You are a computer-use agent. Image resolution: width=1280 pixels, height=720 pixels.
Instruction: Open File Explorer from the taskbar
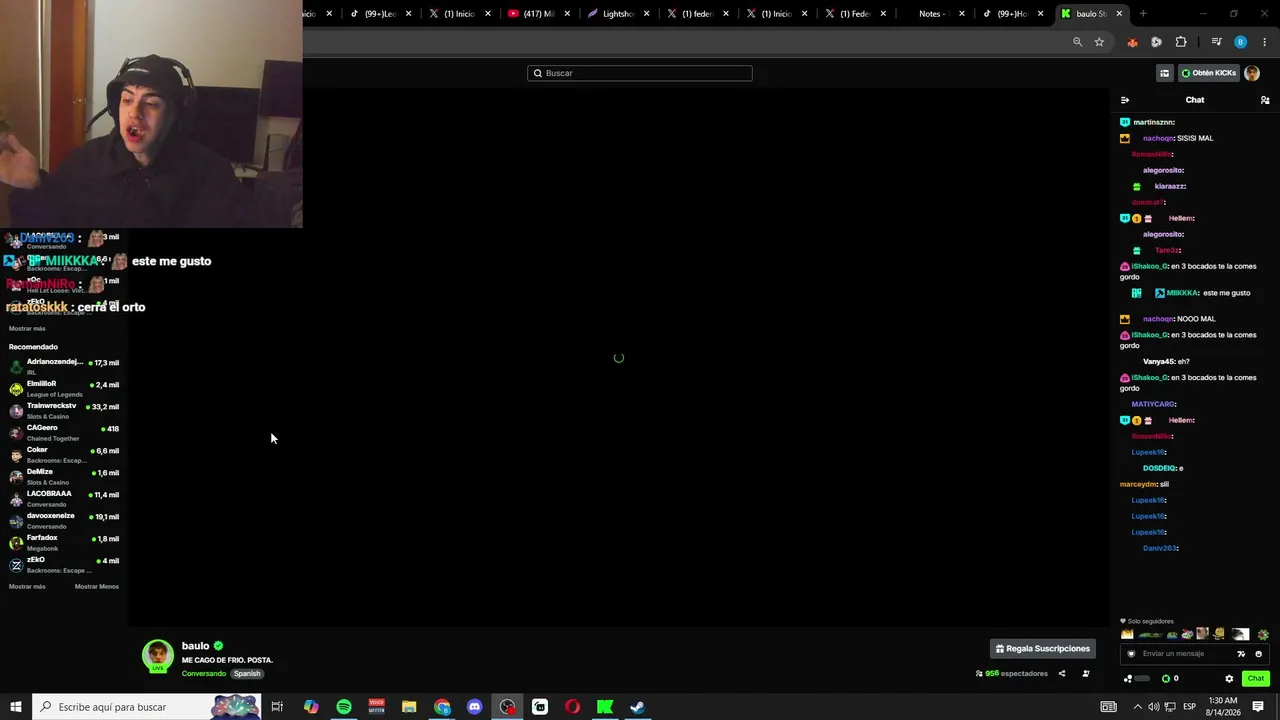pos(409,707)
